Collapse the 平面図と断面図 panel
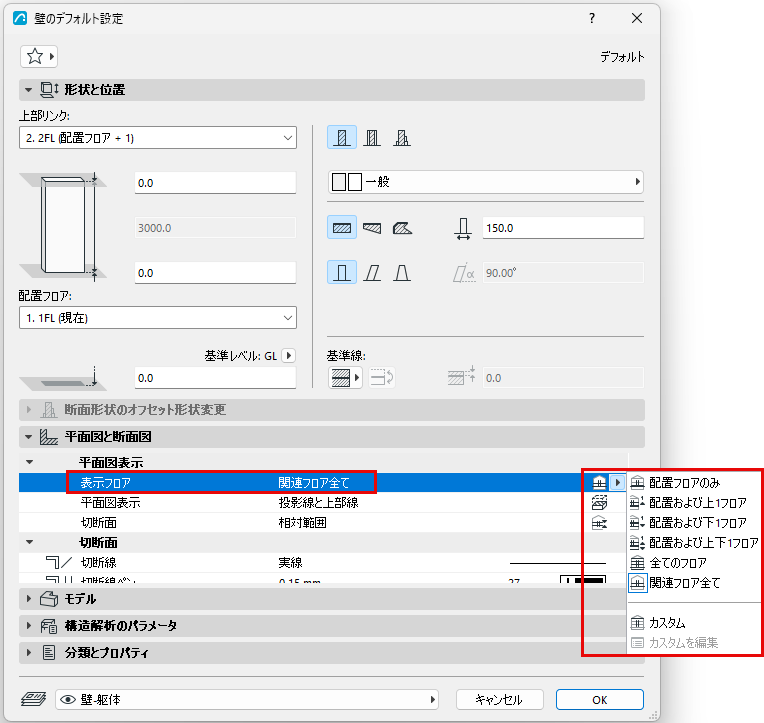Screen dimensions: 764x723 point(28,437)
